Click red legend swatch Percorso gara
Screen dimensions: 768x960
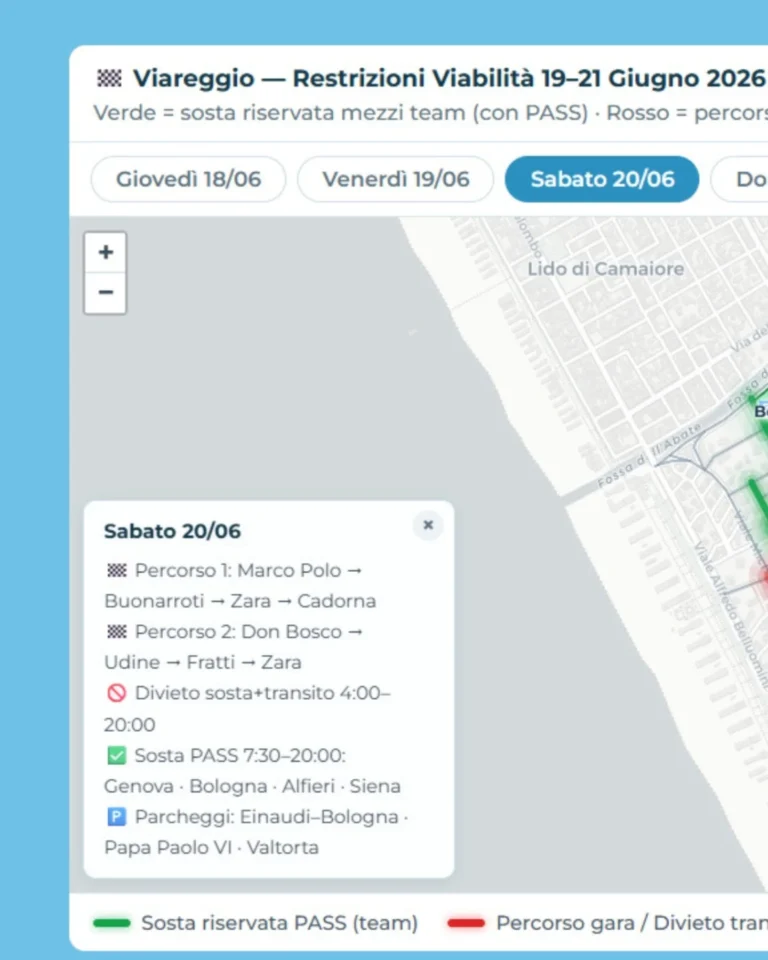[x=466, y=923]
